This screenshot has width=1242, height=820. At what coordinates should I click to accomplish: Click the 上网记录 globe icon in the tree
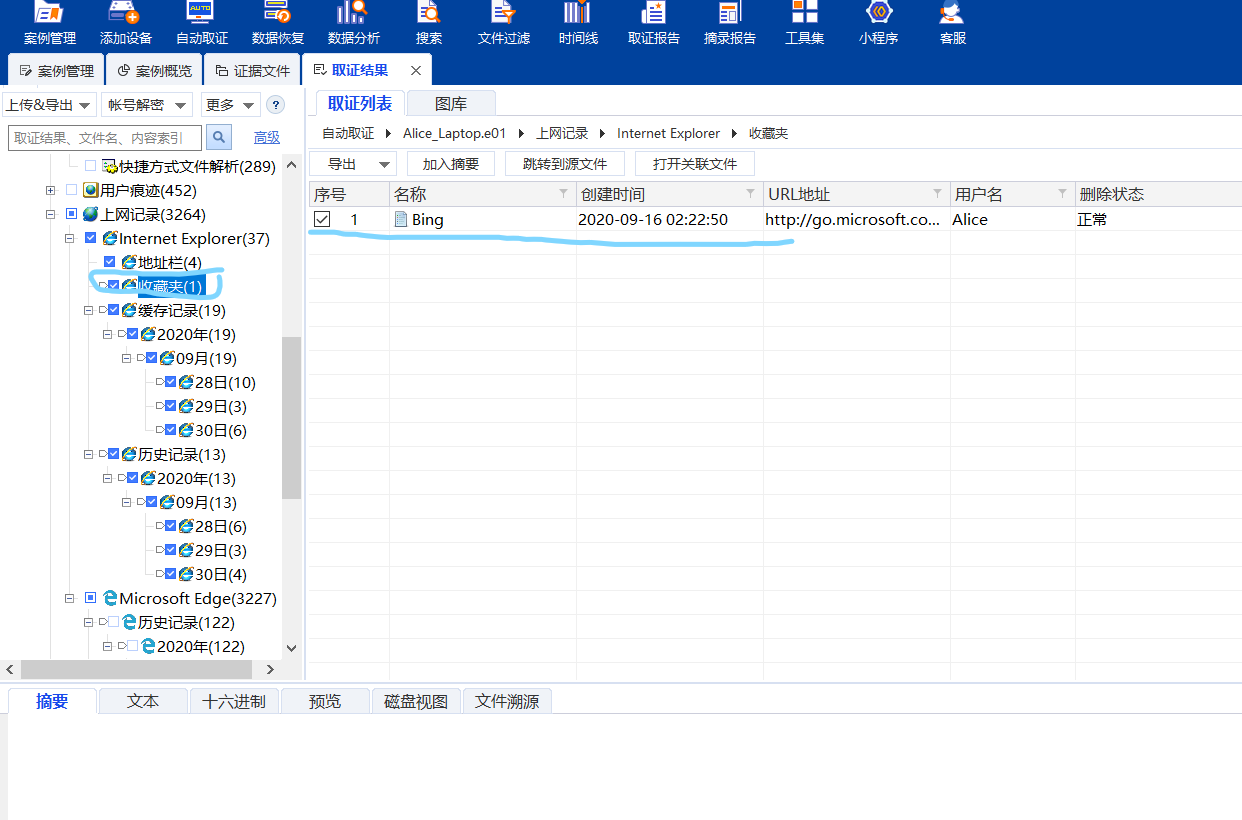pos(90,214)
